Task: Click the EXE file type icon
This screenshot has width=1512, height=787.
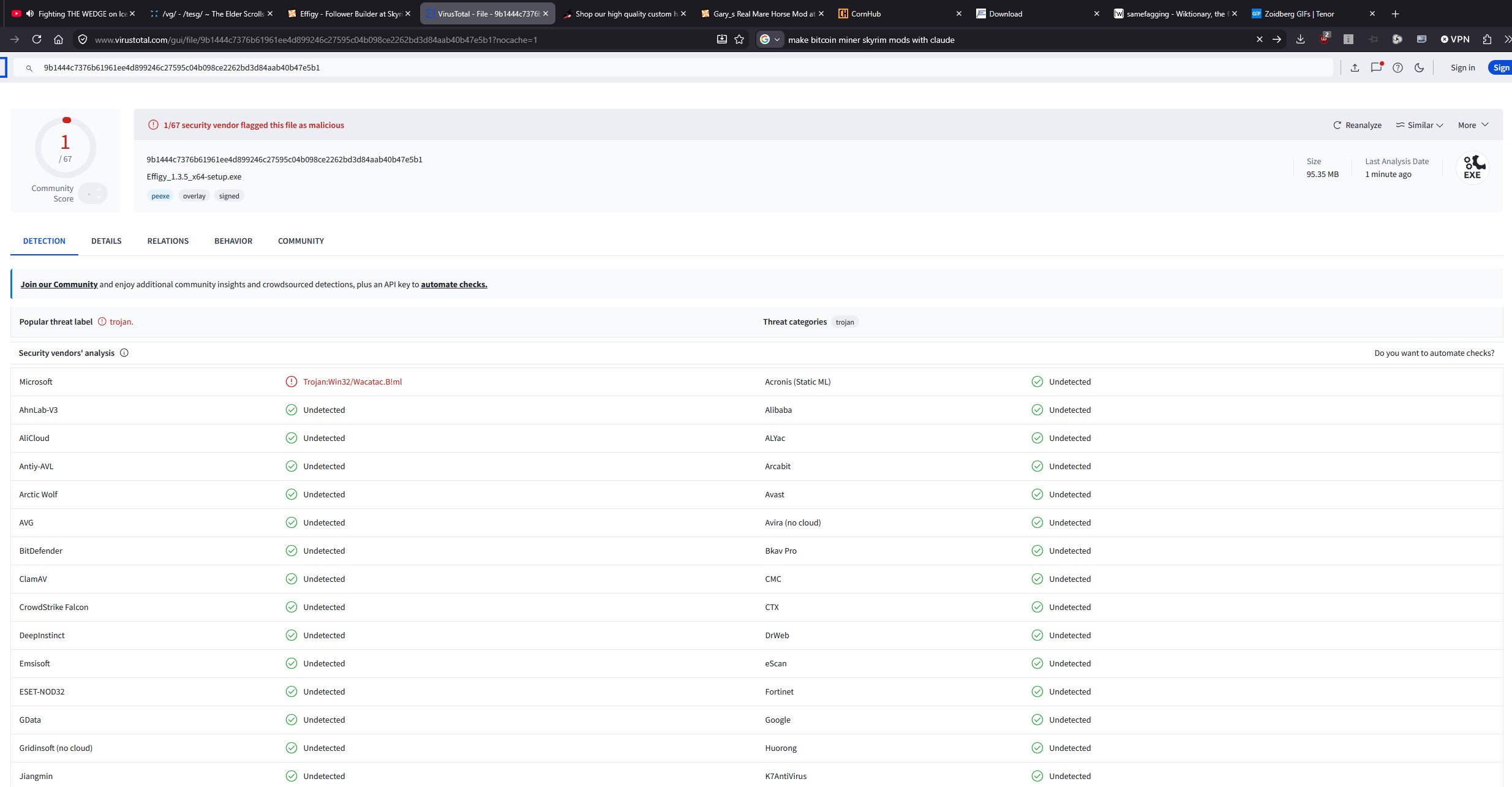Action: pyautogui.click(x=1472, y=167)
